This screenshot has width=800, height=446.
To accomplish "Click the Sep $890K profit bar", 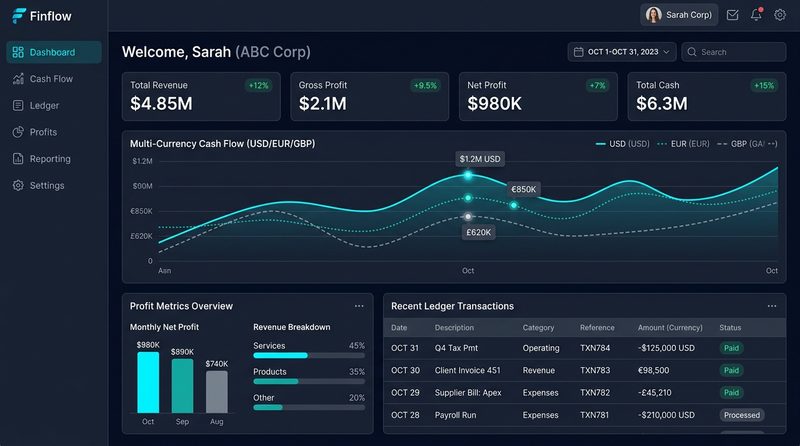I will [x=182, y=386].
